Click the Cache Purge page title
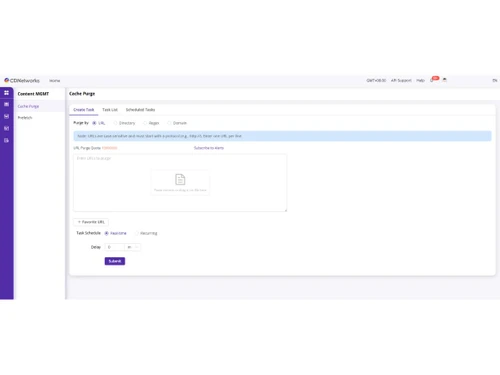This screenshot has width=500, height=375. (x=82, y=94)
